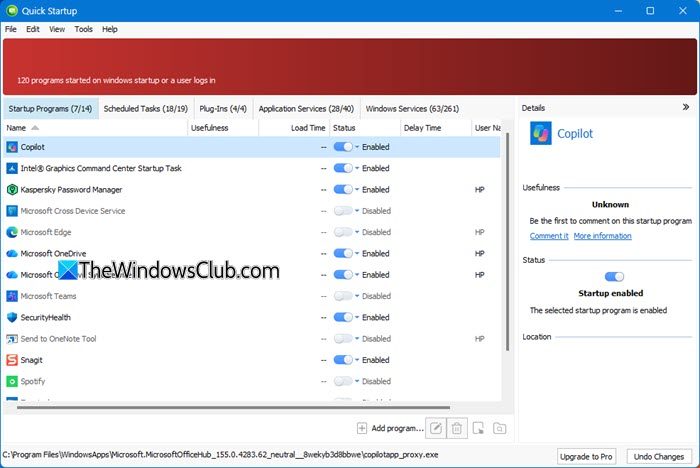Collapse the Details panel with double chevron
Viewport: 700px width, 468px height.
[x=686, y=107]
